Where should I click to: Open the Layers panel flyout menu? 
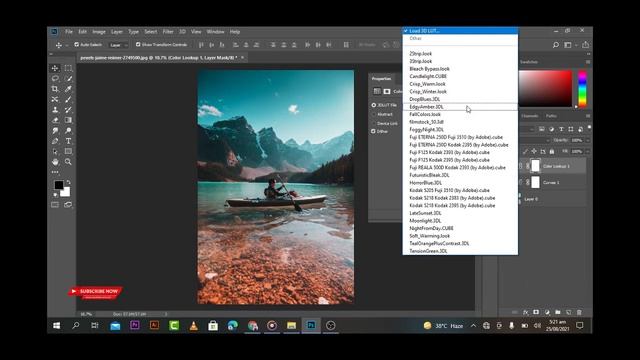click(x=588, y=116)
